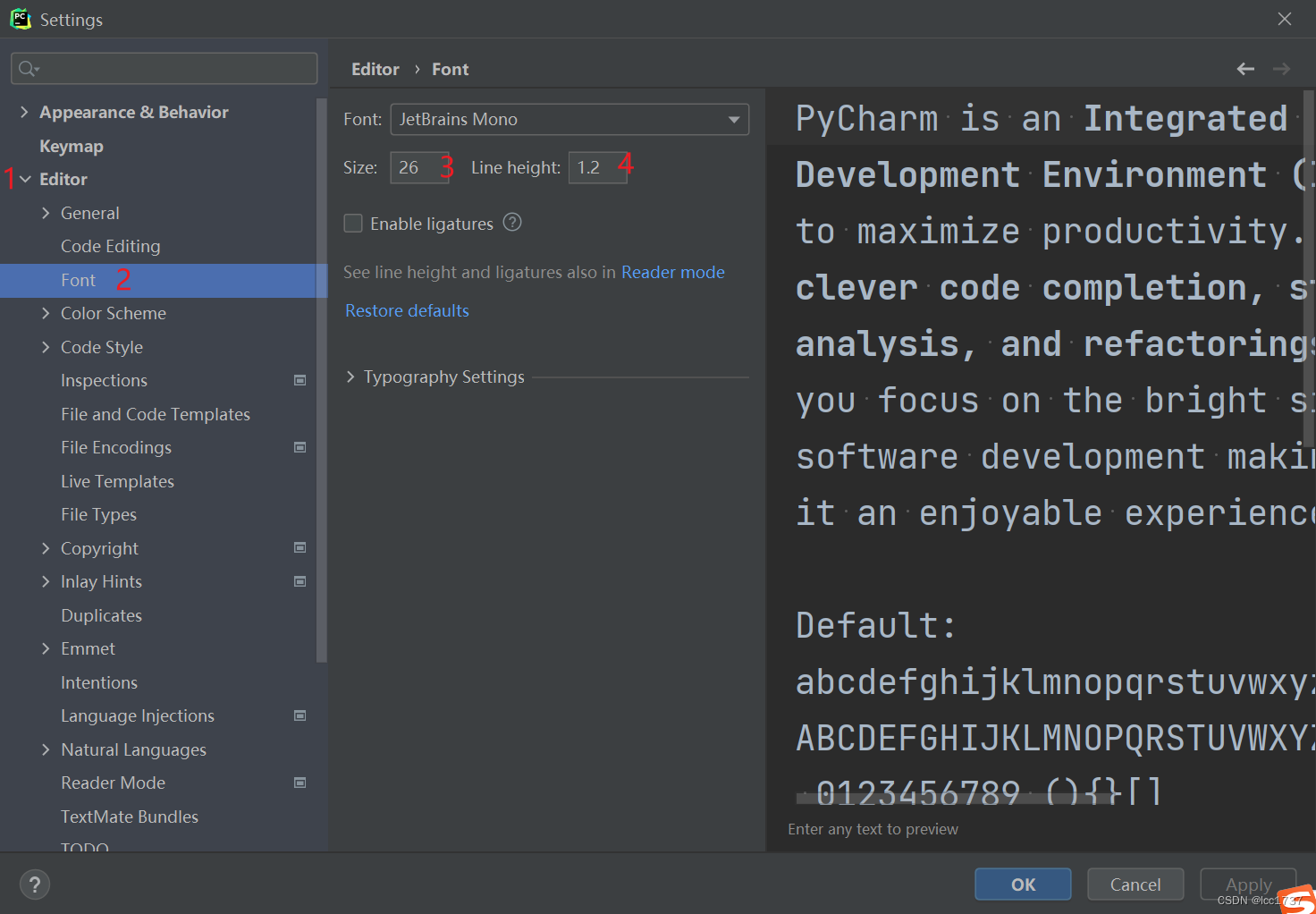Screen dimensions: 1316x914
Task: Click project-level icon beside File Encodings
Action: point(300,447)
